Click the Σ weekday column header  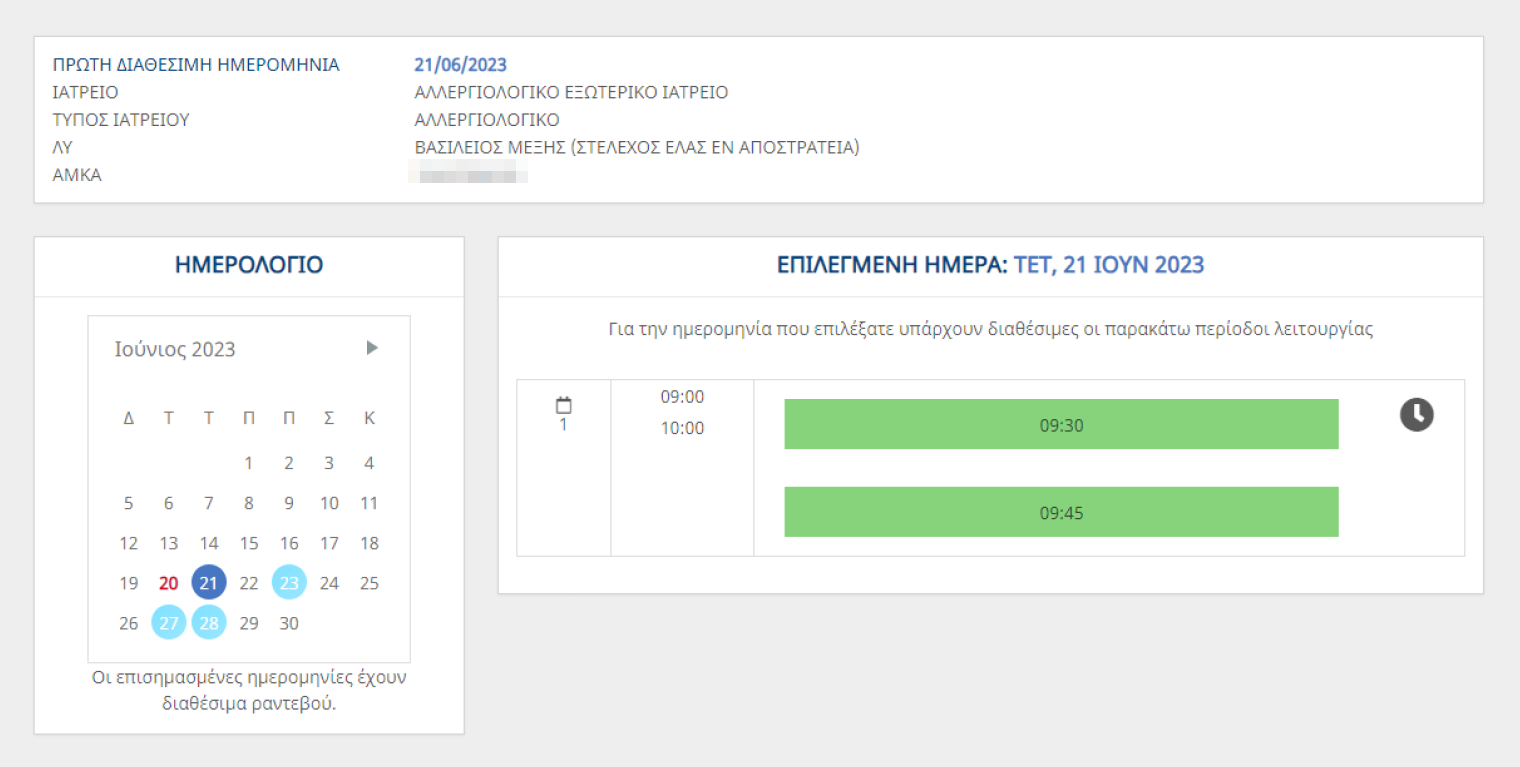[329, 418]
